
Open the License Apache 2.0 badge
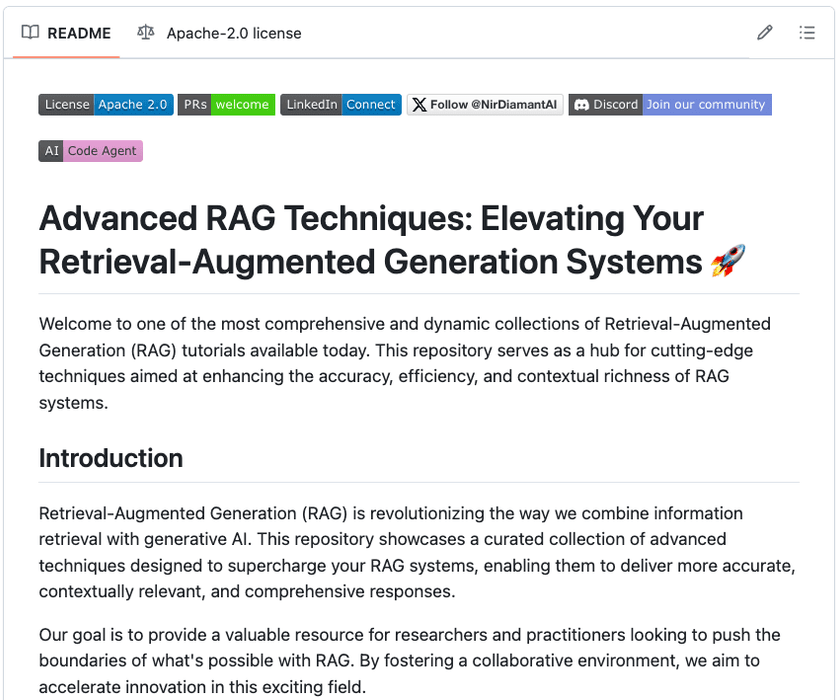pos(106,105)
